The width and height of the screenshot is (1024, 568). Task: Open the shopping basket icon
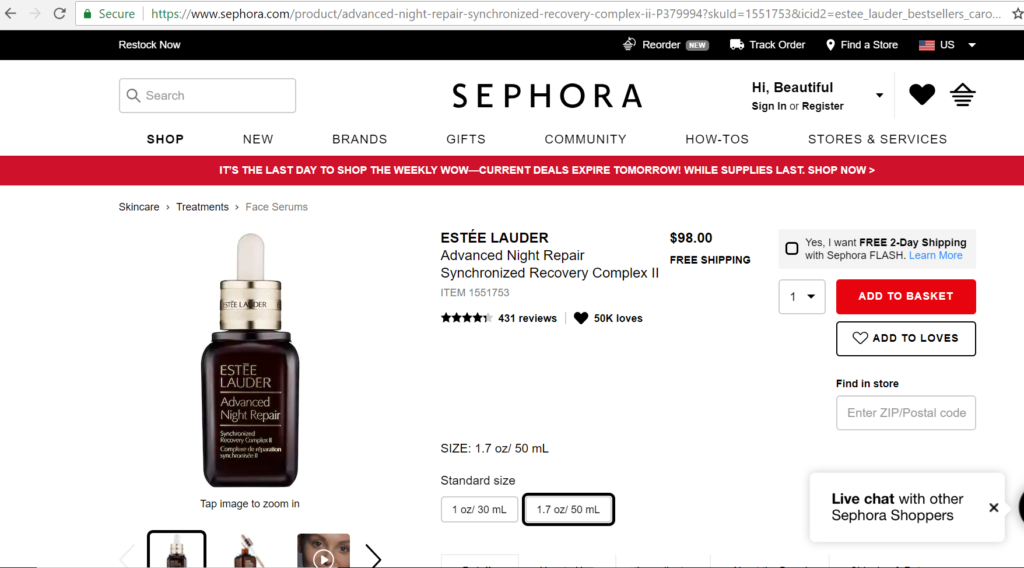(963, 95)
